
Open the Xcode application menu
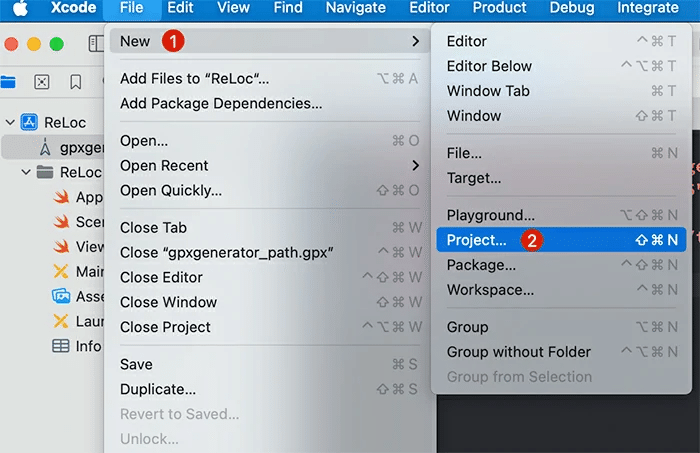tap(72, 8)
